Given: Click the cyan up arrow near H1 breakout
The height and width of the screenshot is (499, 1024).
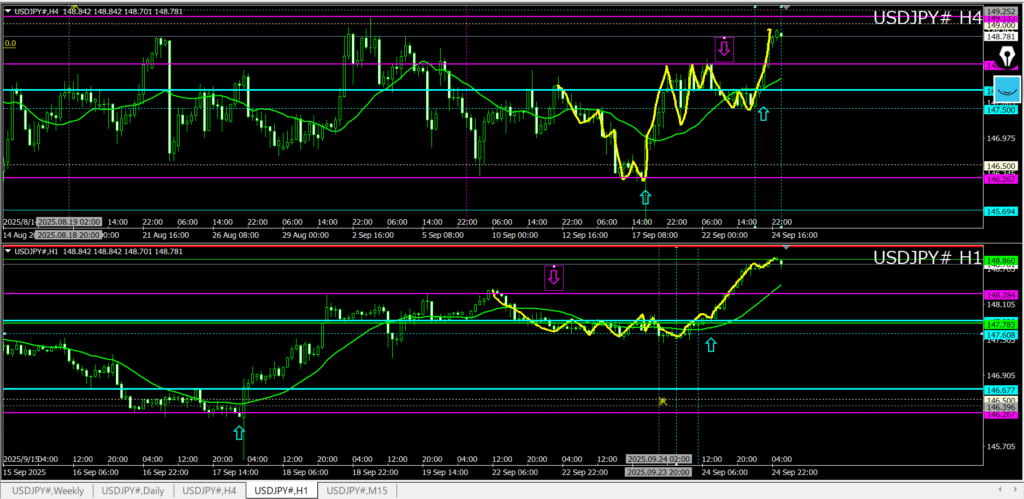Looking at the screenshot, I should click(711, 345).
